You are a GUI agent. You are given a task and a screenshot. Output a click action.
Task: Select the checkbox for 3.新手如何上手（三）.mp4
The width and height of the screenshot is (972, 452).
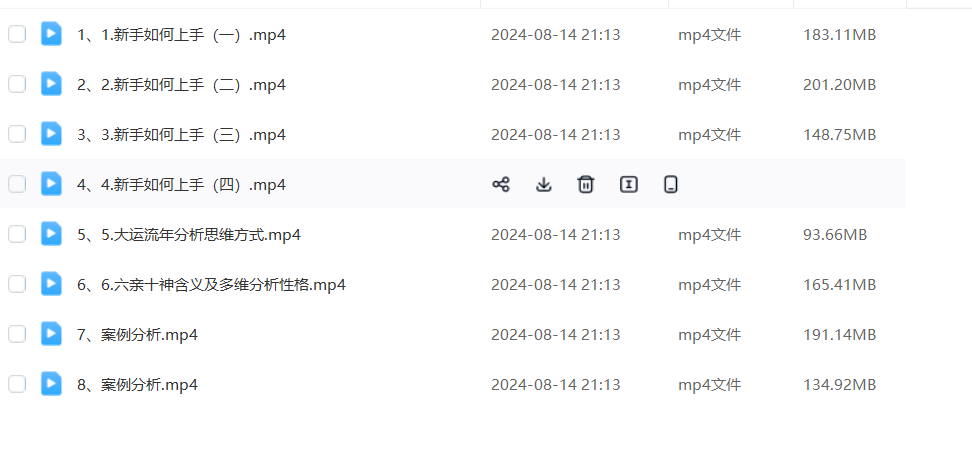(x=17, y=134)
